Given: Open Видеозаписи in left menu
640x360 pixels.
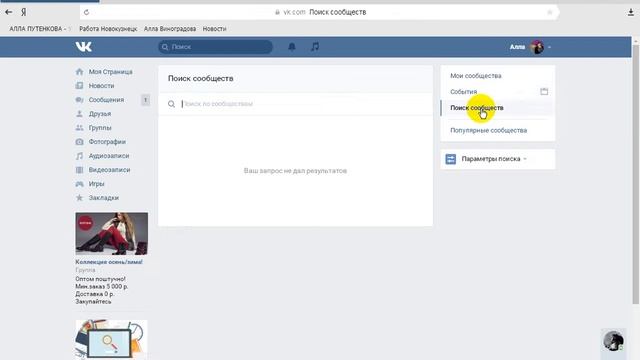Looking at the screenshot, I should (x=109, y=170).
